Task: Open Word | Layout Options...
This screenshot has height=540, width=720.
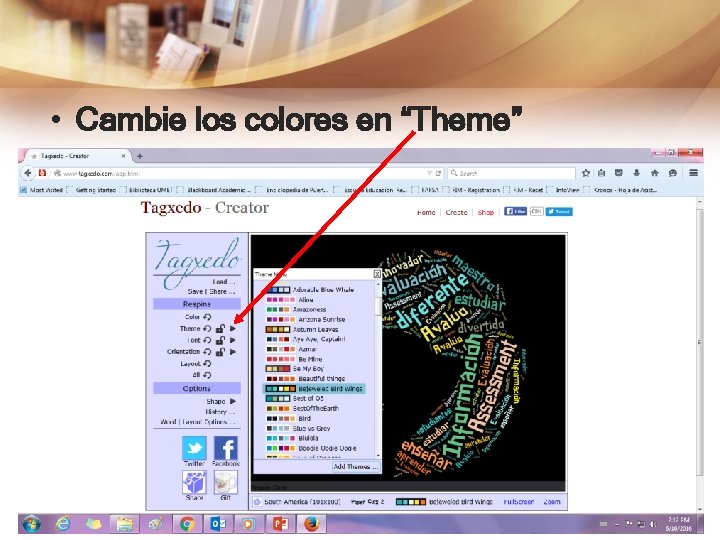Action: point(197,422)
